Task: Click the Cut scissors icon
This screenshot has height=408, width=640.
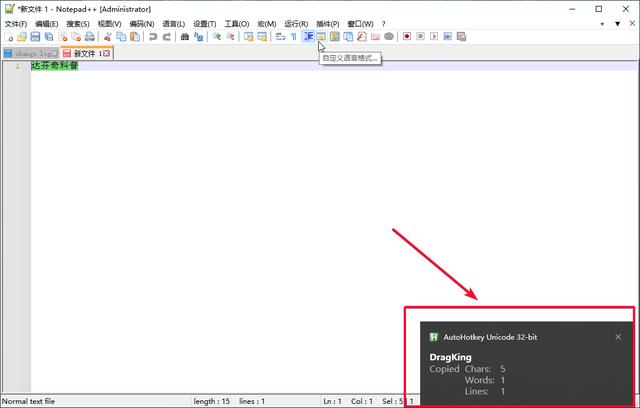Action: (106, 37)
